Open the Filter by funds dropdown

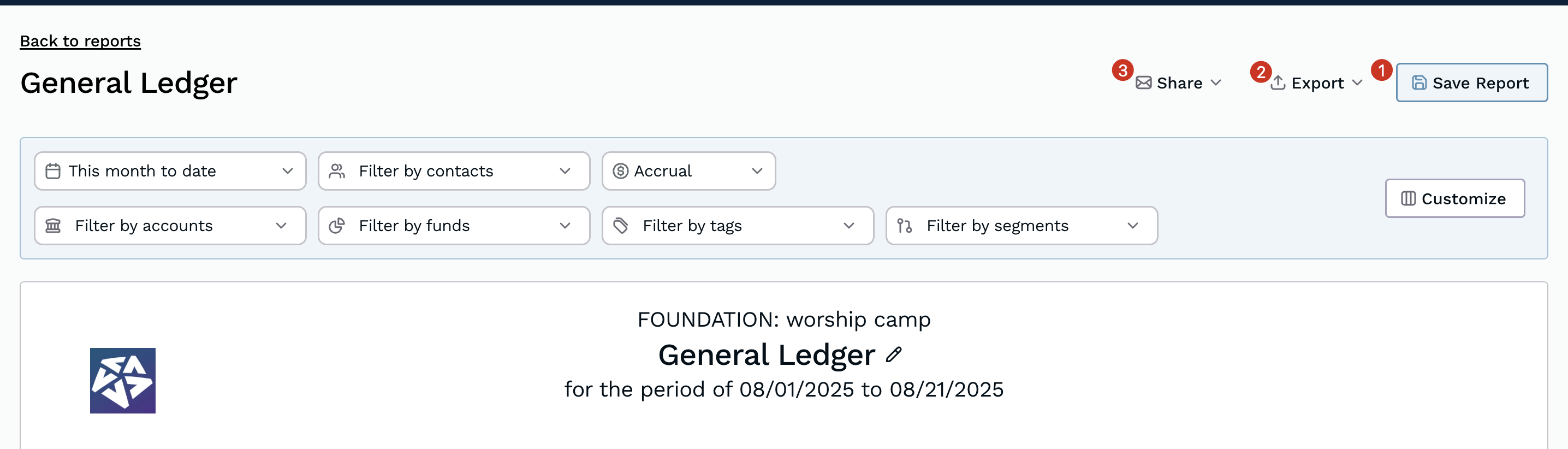pyautogui.click(x=454, y=226)
